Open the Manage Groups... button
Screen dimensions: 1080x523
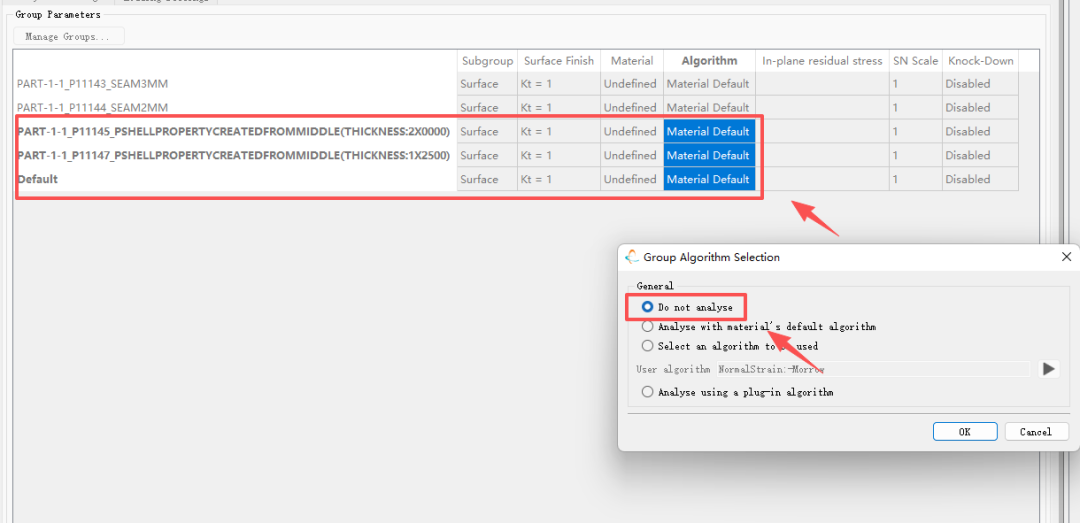68,37
